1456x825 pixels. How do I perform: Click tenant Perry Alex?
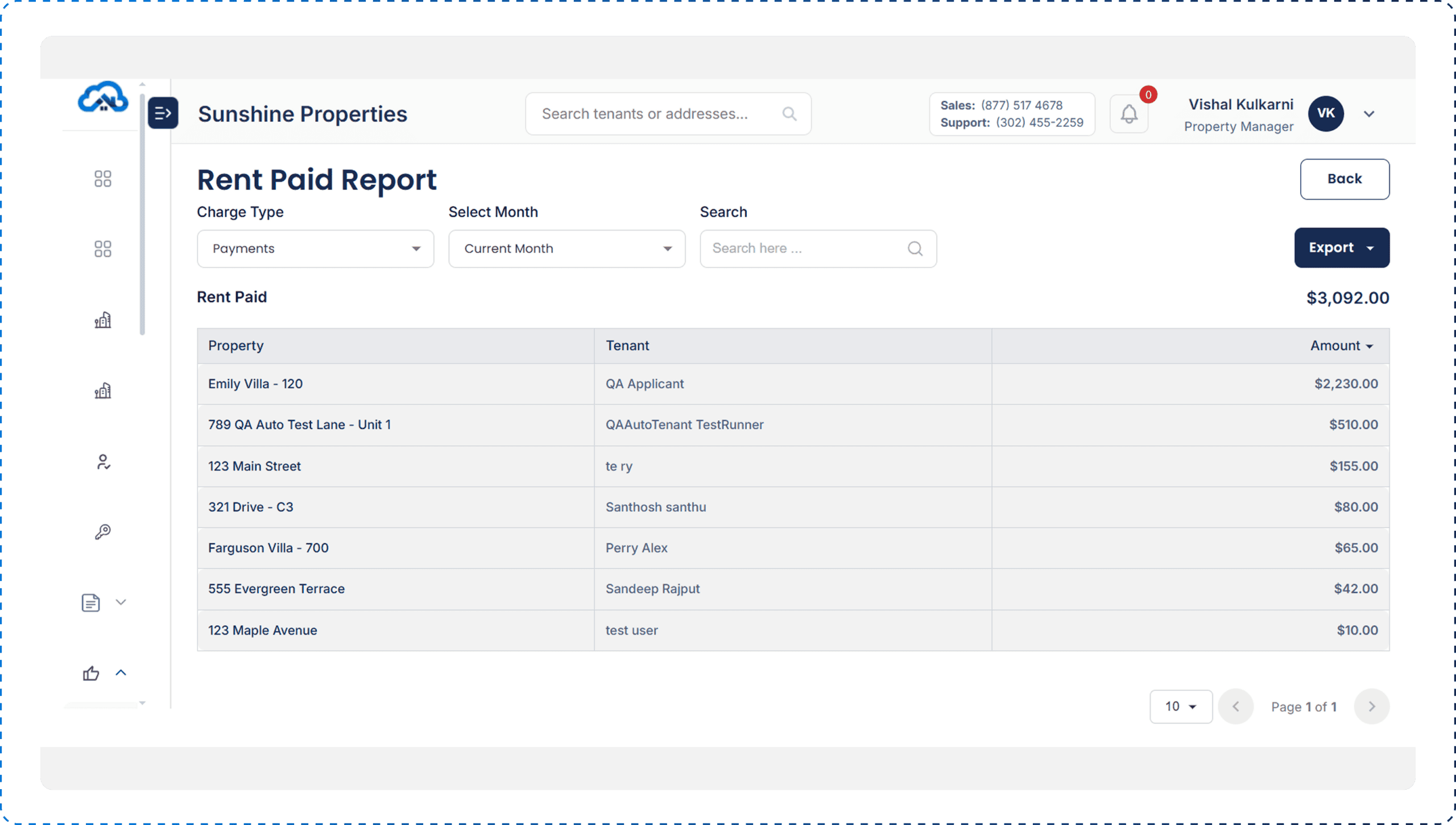click(x=636, y=548)
